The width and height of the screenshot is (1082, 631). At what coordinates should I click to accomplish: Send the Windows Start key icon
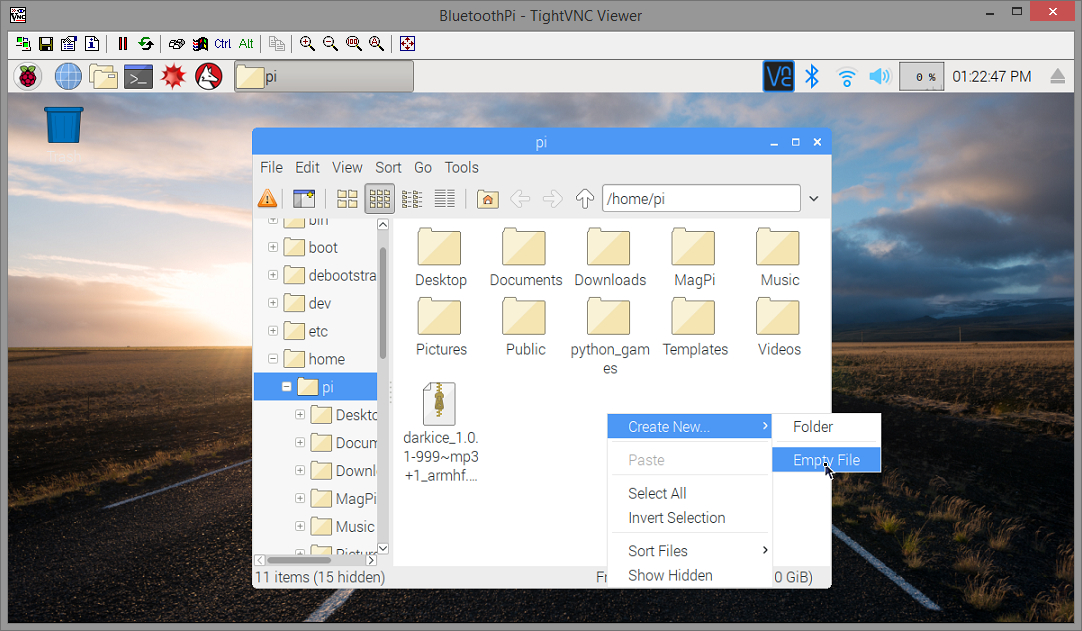coord(200,43)
